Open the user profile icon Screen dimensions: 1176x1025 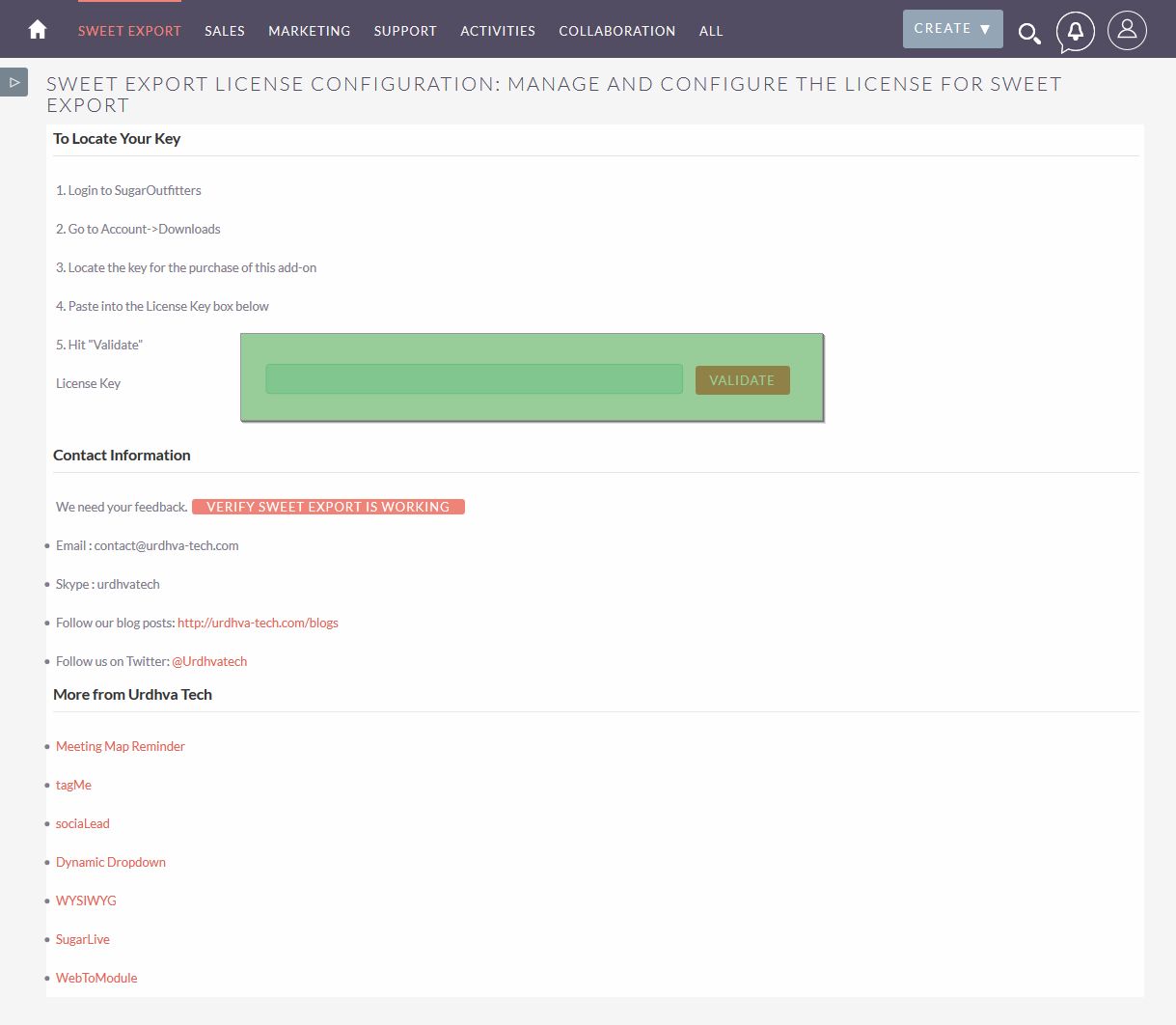click(x=1127, y=31)
